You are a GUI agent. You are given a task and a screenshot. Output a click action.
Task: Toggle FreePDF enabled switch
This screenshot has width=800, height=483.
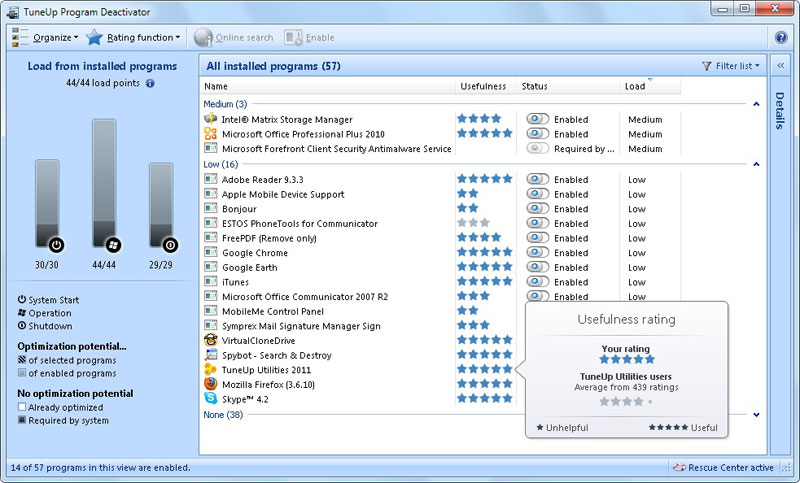click(538, 238)
